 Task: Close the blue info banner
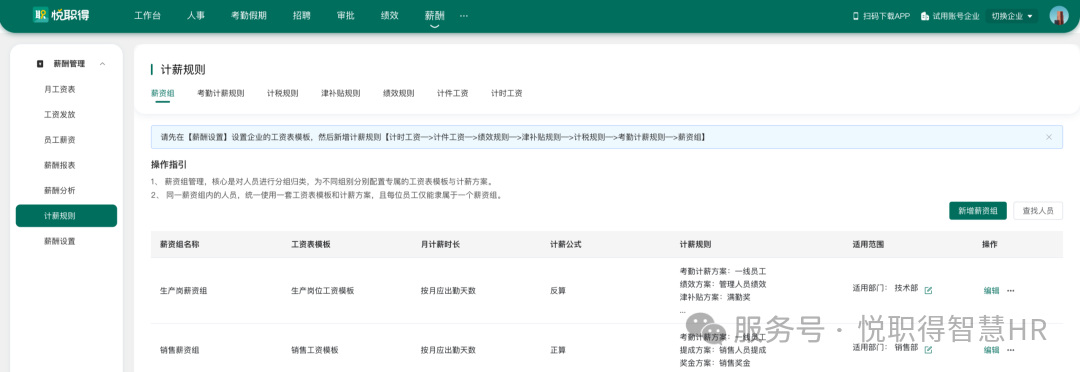click(x=1049, y=137)
